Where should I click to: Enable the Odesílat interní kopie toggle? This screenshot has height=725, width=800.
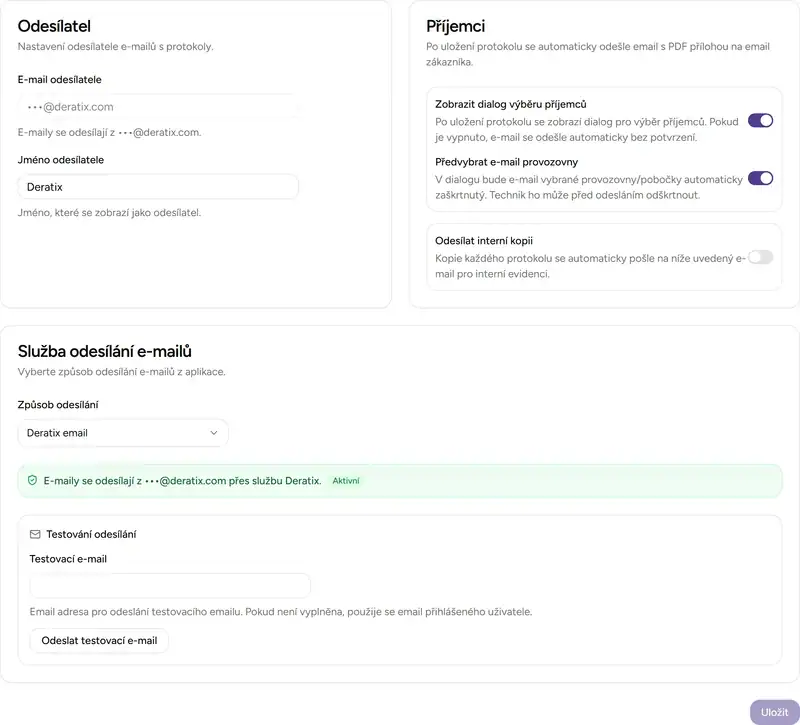pyautogui.click(x=761, y=256)
